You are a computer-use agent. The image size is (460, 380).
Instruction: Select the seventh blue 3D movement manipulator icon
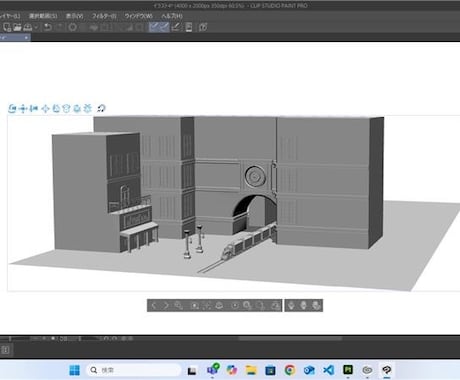point(77,108)
